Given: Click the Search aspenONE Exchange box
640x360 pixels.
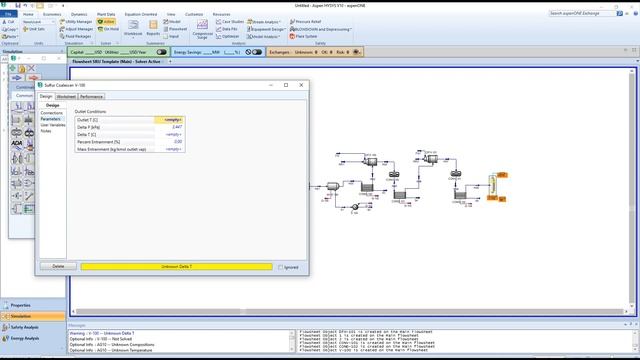Looking at the screenshot, I should coord(582,13).
